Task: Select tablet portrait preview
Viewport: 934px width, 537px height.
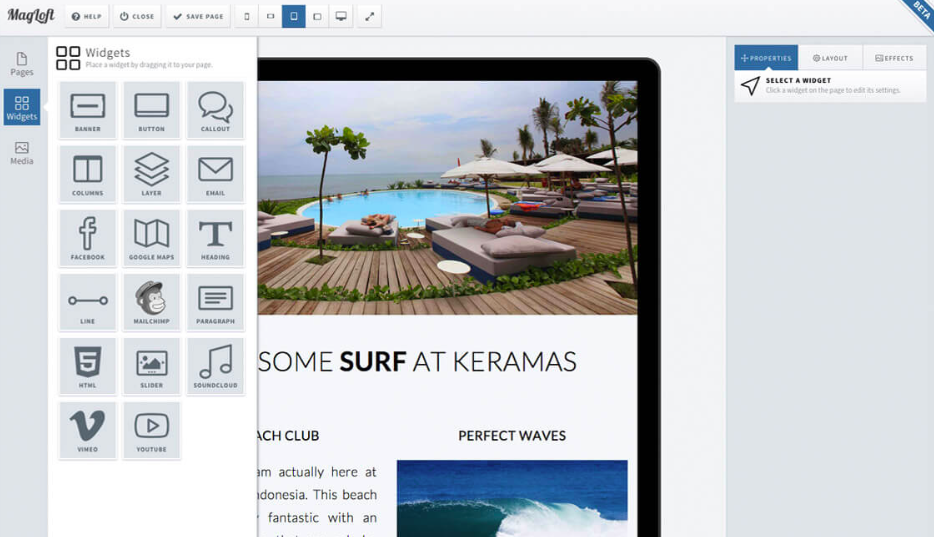Action: coord(294,17)
